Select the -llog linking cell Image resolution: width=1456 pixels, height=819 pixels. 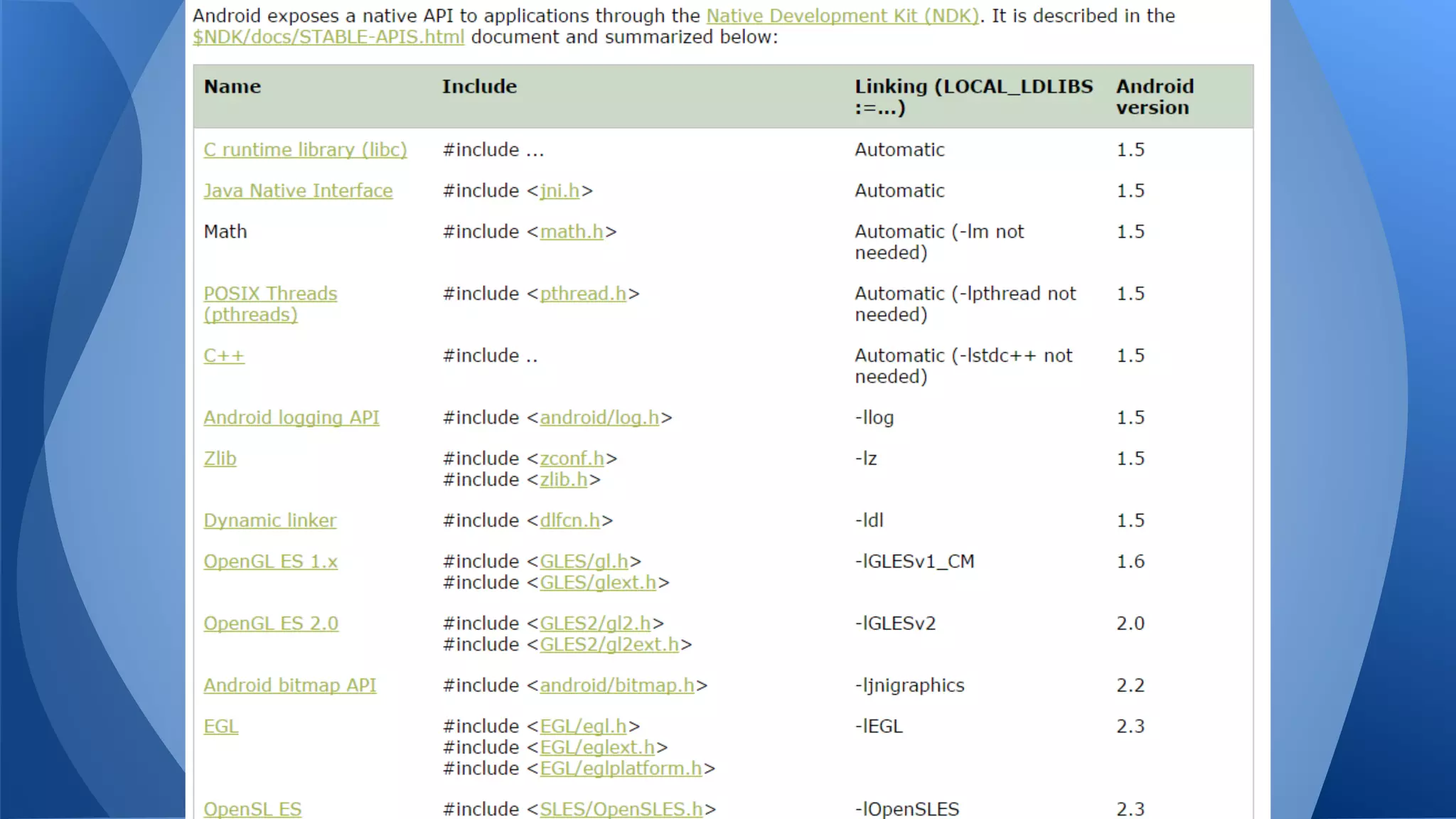pyautogui.click(x=874, y=418)
